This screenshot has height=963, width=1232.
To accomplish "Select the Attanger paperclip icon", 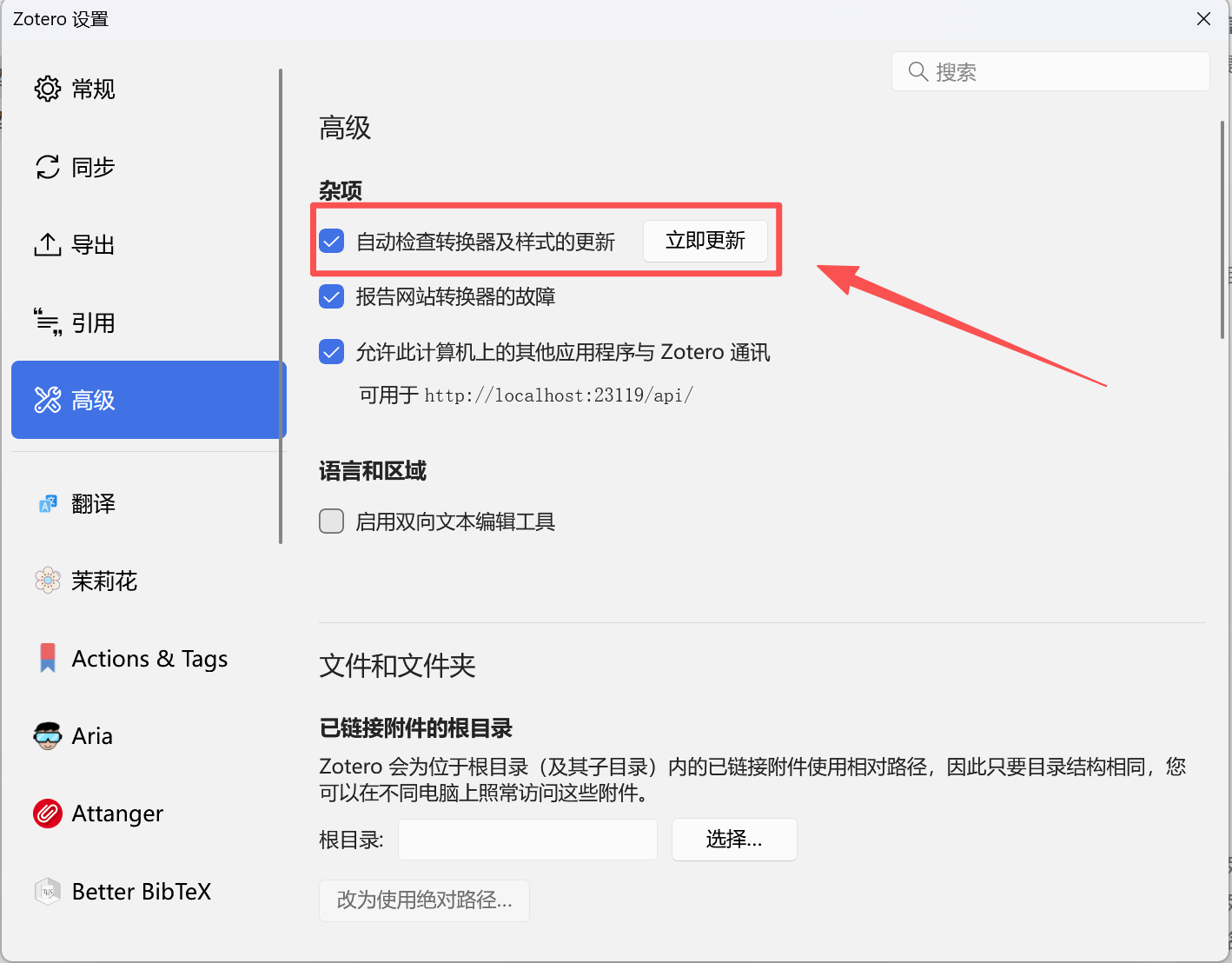I will pyautogui.click(x=48, y=814).
